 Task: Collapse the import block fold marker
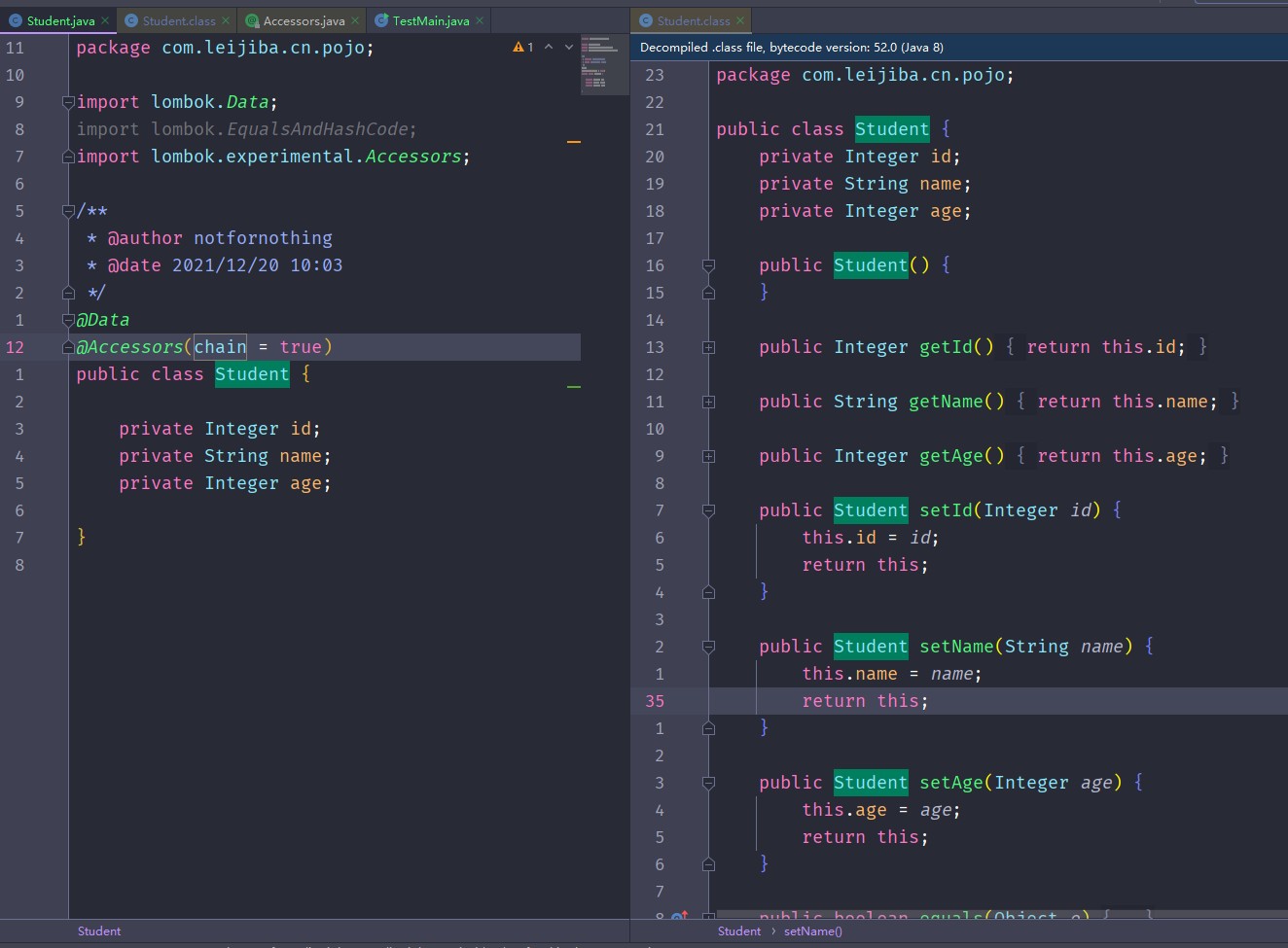coord(68,102)
